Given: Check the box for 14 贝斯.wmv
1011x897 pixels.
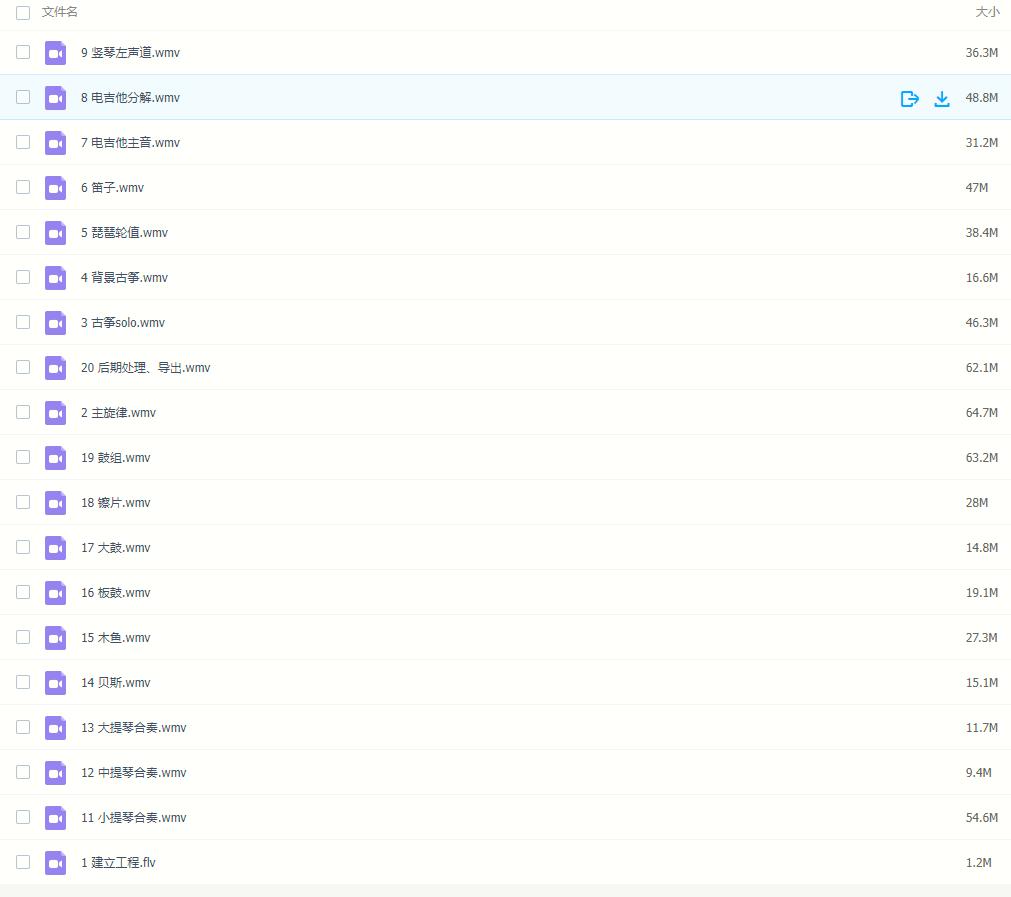Looking at the screenshot, I should (23, 682).
